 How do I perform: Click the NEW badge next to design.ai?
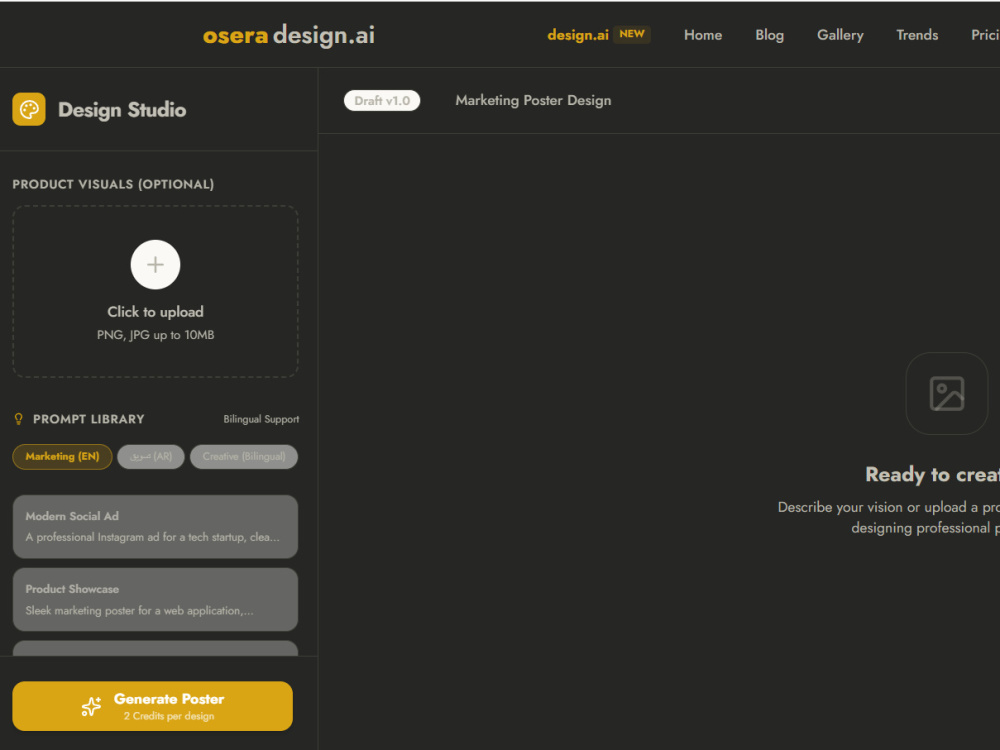pos(631,34)
